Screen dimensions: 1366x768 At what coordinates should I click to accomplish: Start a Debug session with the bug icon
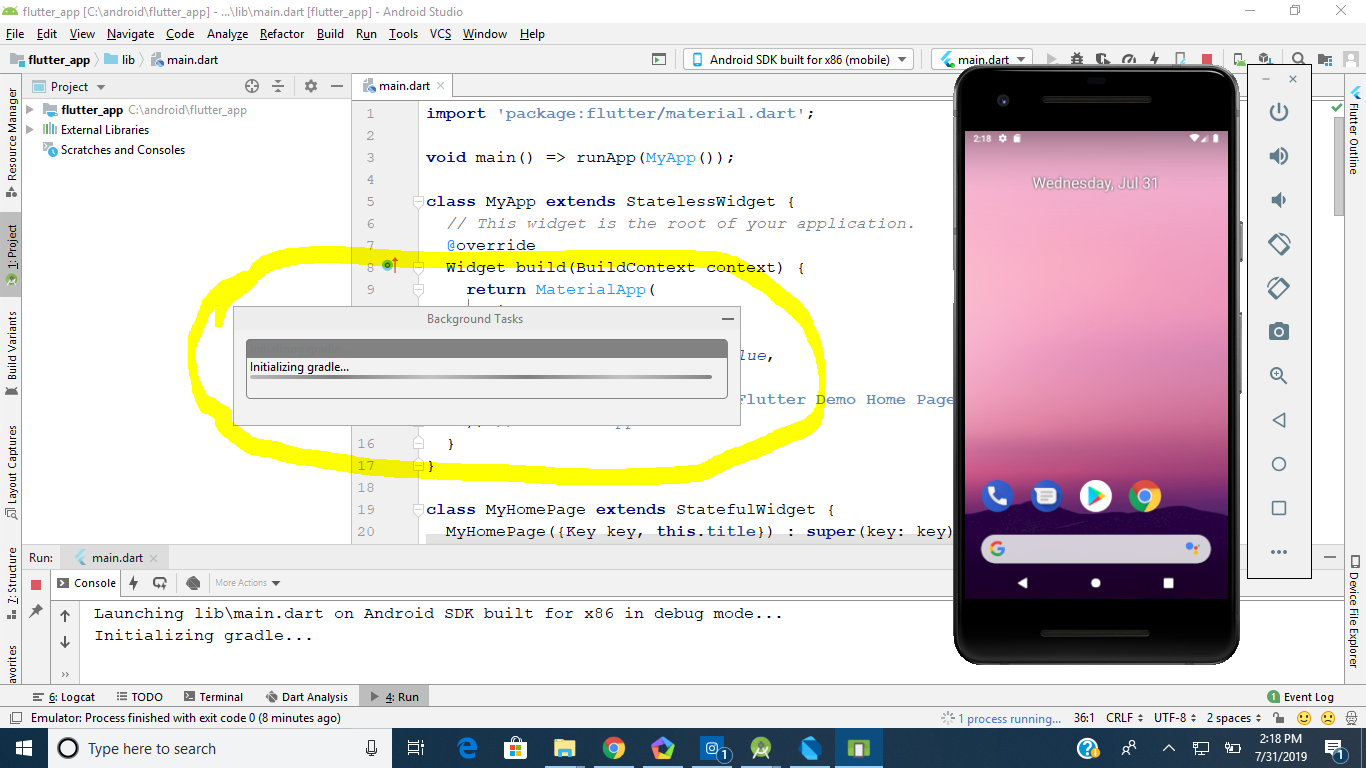coord(1077,59)
